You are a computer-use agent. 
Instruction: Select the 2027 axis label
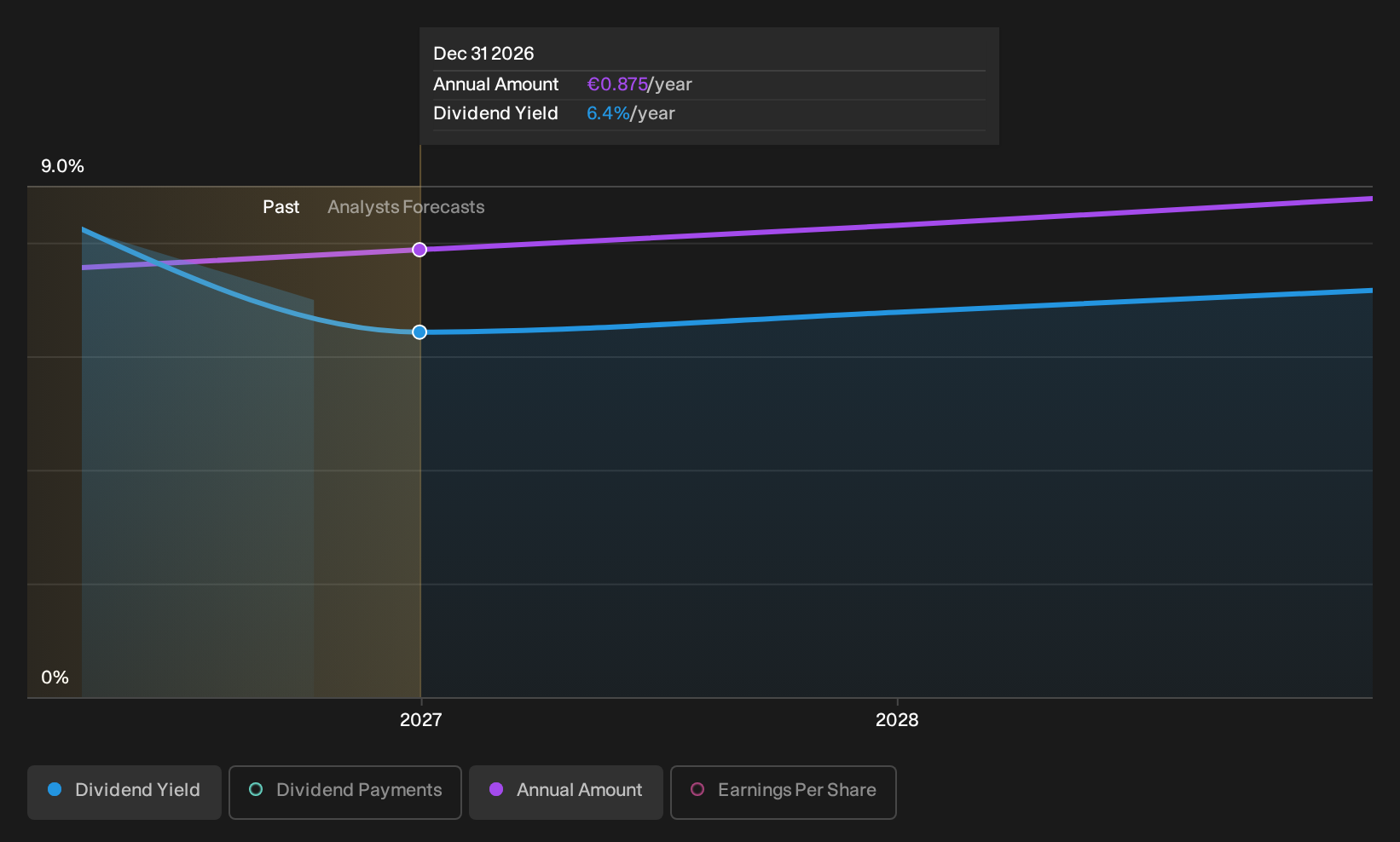(421, 720)
